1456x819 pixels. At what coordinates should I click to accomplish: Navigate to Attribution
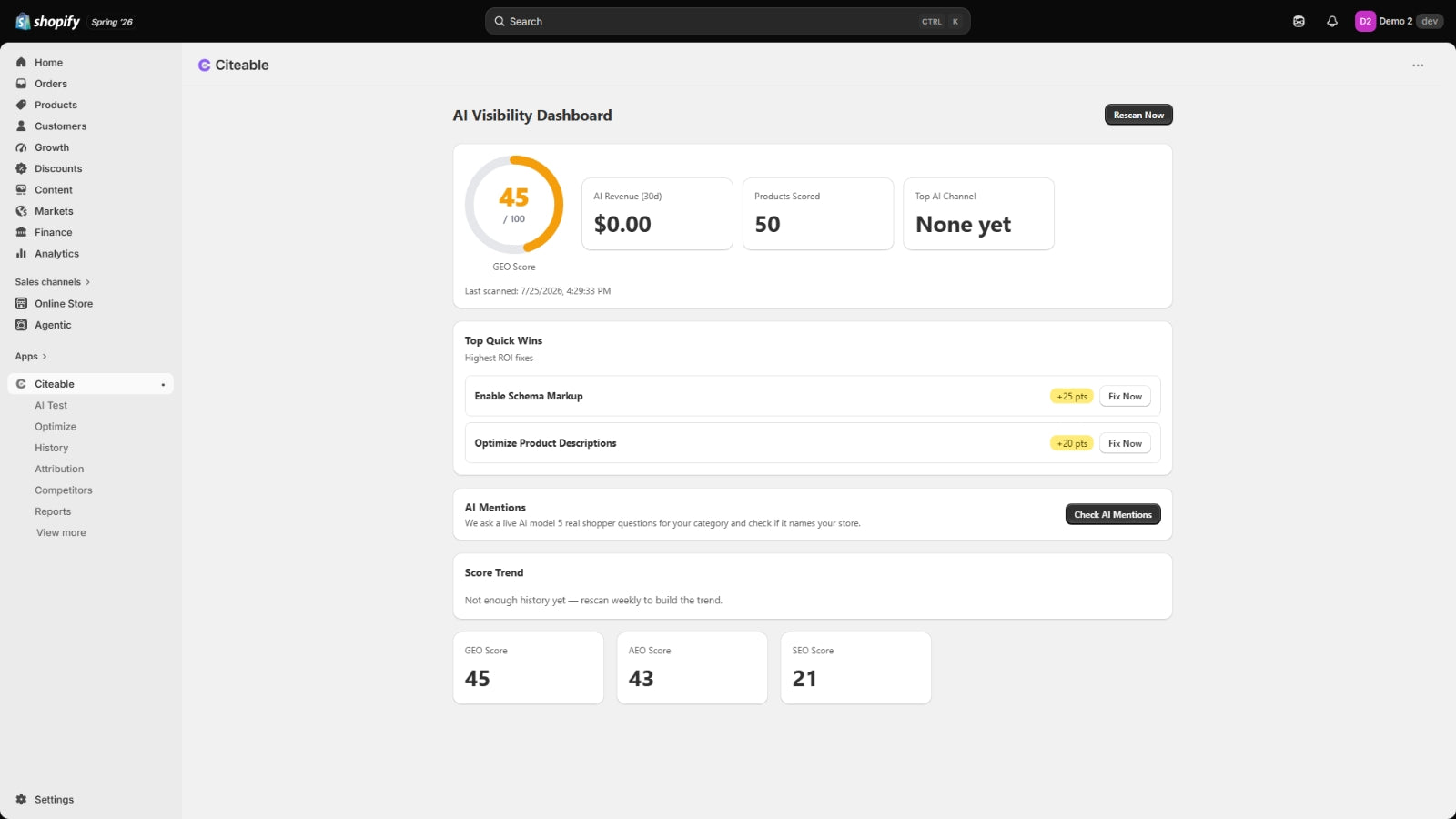(x=59, y=469)
